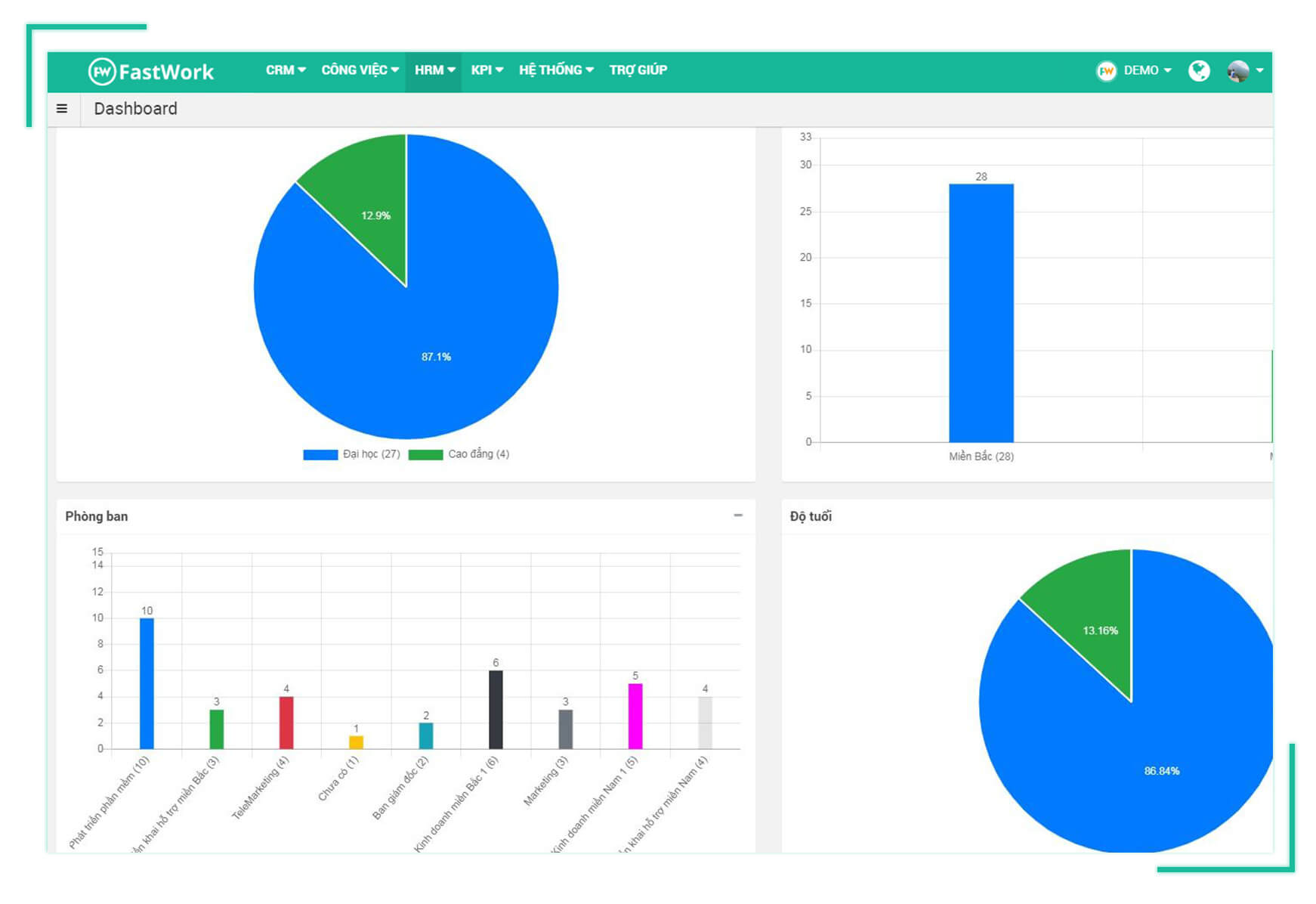Toggle Cao đẳng legend entry

[x=478, y=454]
